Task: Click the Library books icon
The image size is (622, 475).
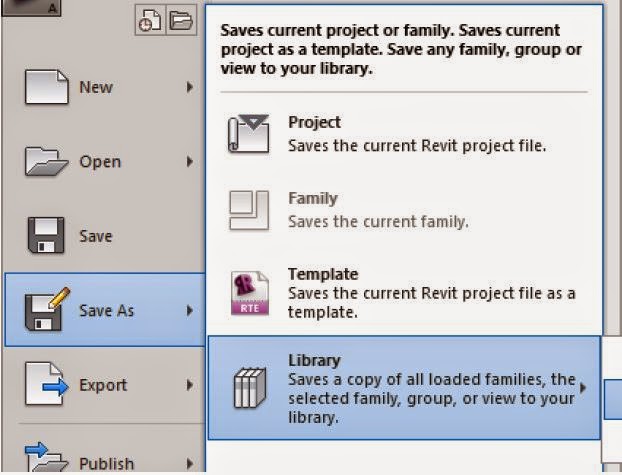Action: (x=250, y=388)
